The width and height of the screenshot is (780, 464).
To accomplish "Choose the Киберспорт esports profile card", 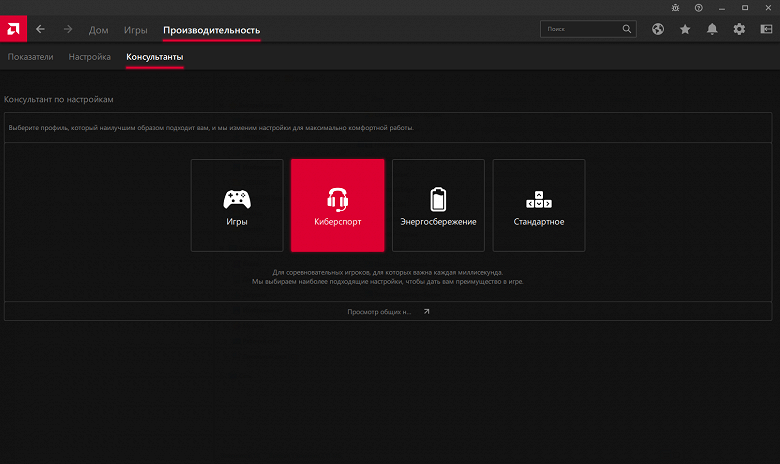I will pos(338,205).
